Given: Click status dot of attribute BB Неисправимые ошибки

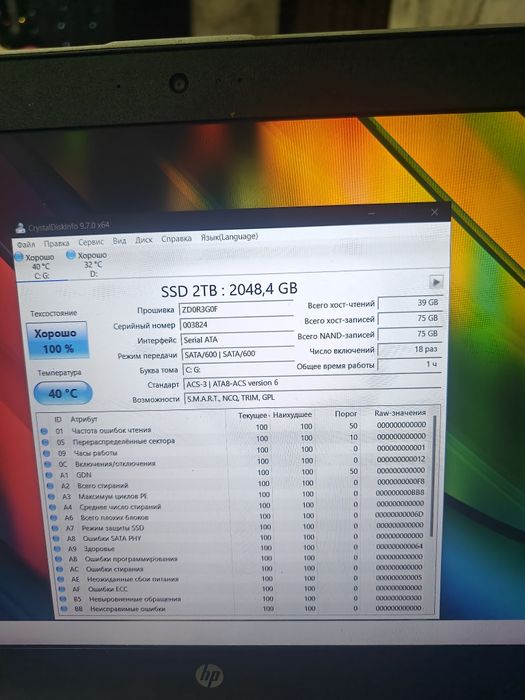Looking at the screenshot, I should (64, 609).
